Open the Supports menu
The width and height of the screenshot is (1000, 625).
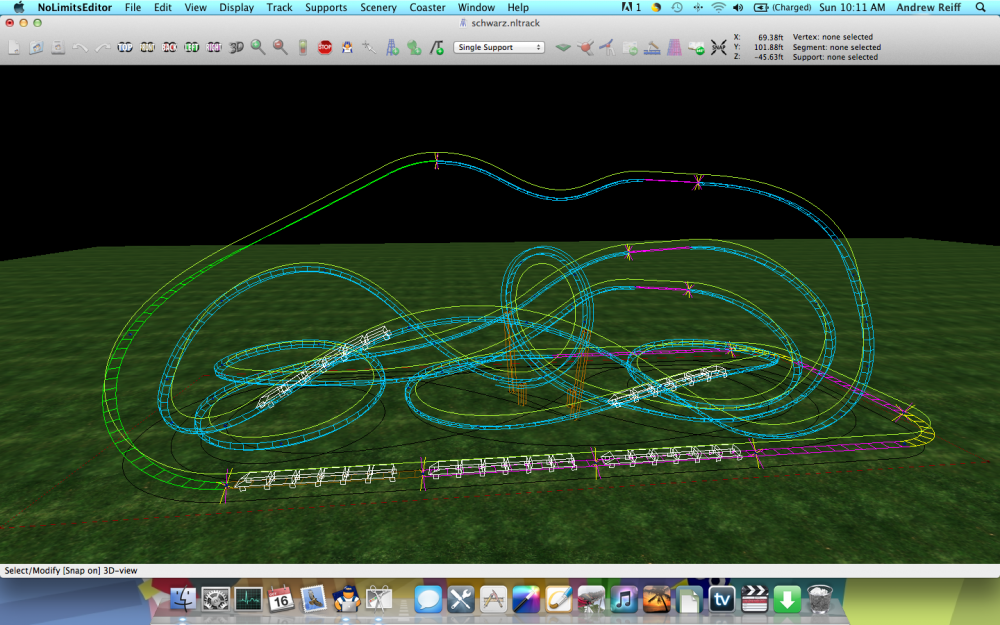326,7
